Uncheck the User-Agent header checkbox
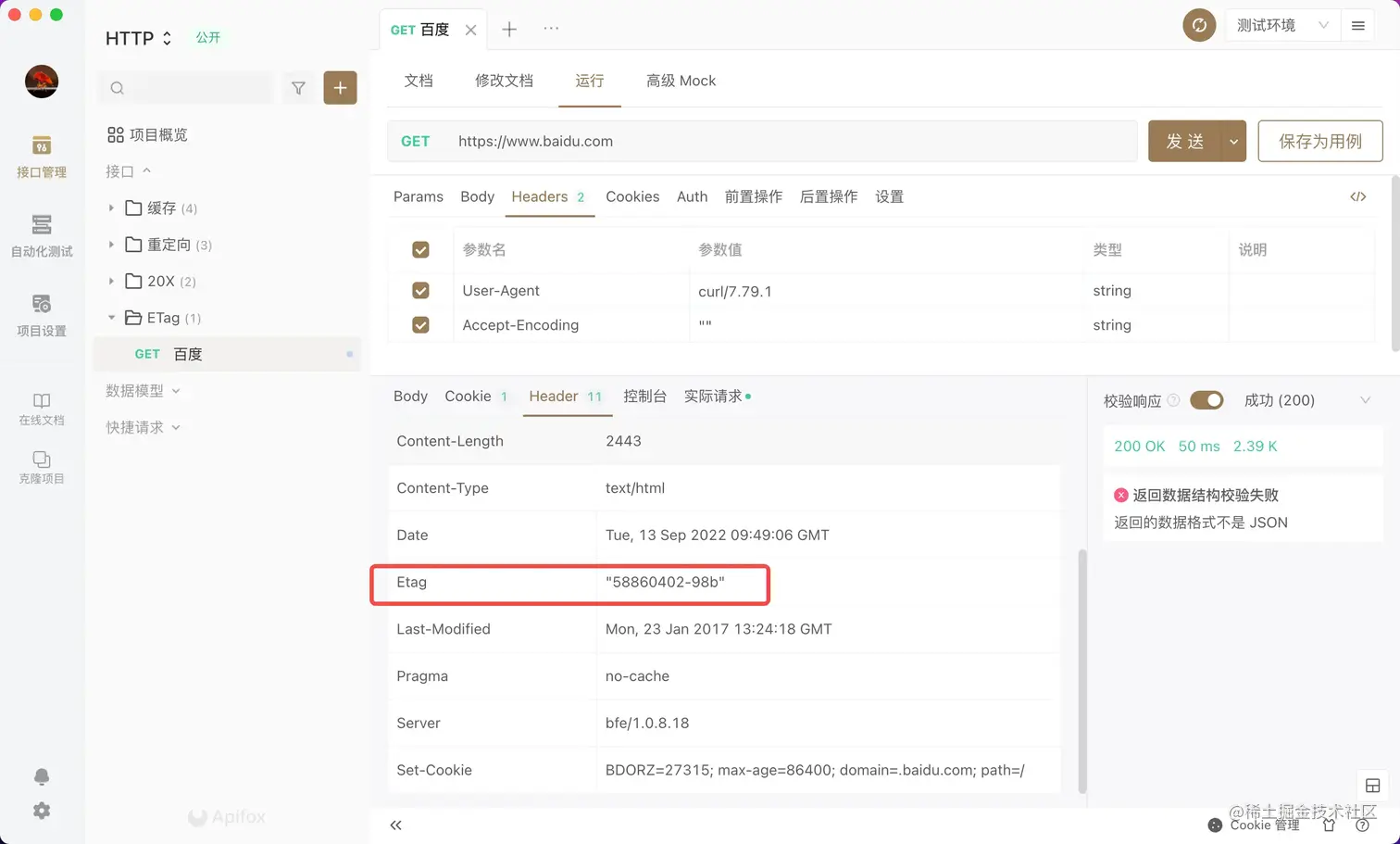 click(x=420, y=291)
